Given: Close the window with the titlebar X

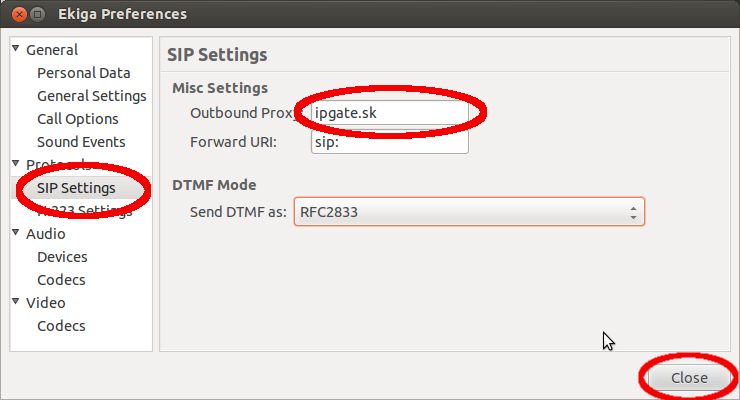Looking at the screenshot, I should [x=19, y=15].
